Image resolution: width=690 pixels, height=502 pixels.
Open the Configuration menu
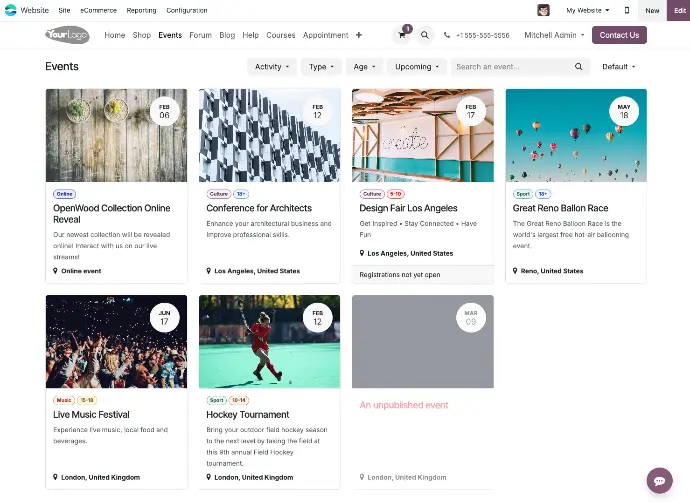(x=187, y=10)
